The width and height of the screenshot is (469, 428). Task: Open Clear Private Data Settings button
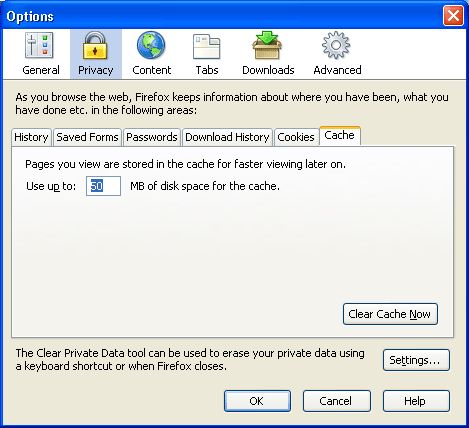(416, 360)
